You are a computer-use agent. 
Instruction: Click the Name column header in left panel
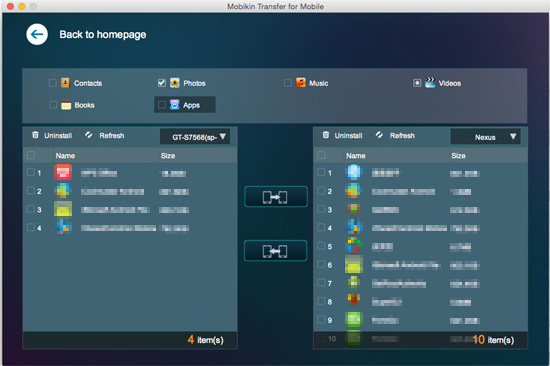point(65,156)
